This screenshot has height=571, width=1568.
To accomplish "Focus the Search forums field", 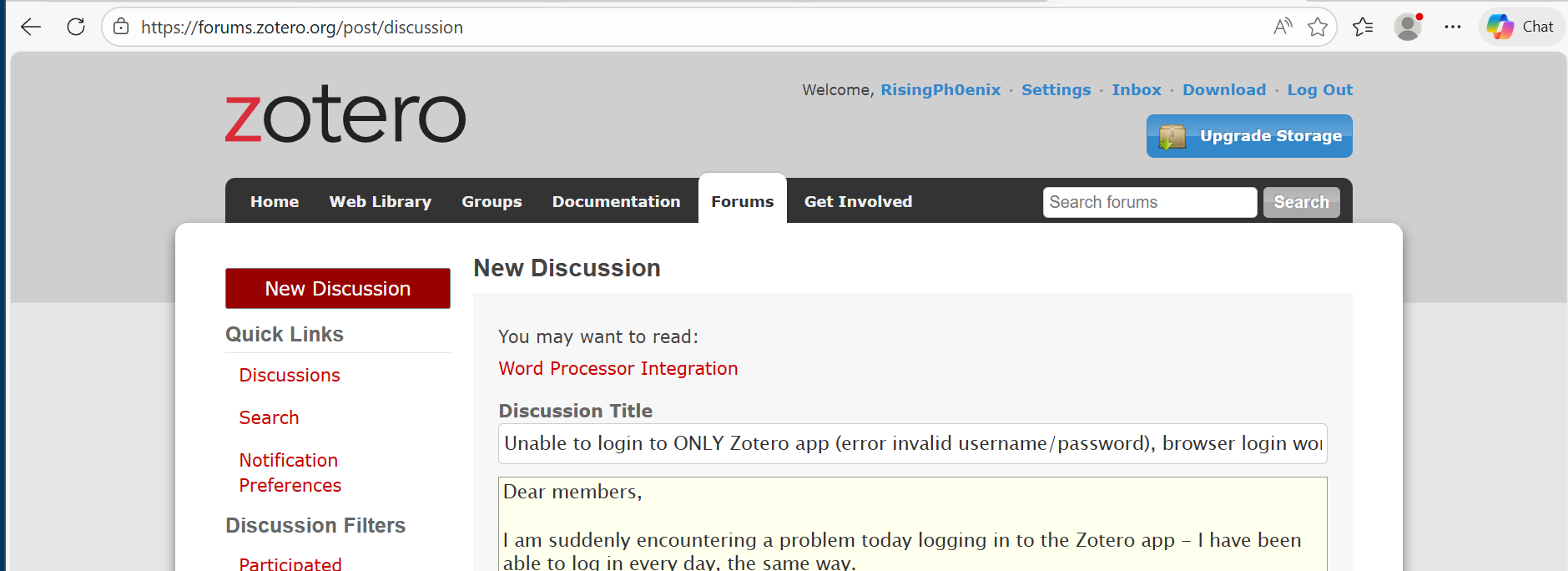I will 1150,202.
